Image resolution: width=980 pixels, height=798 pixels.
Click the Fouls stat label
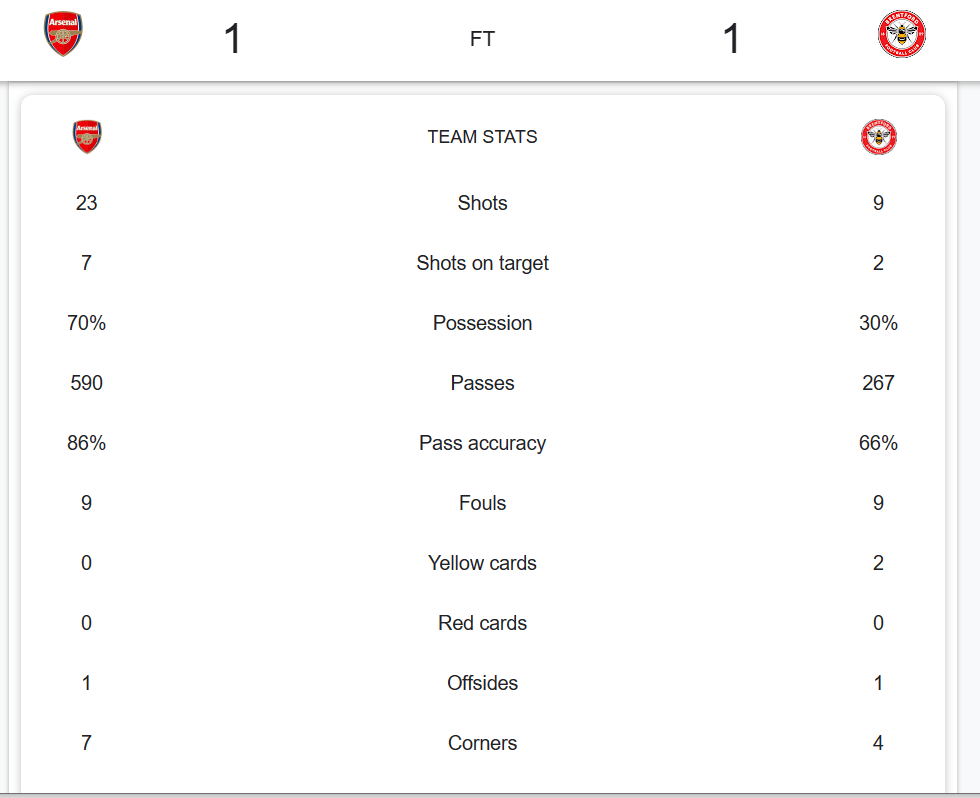pos(482,503)
